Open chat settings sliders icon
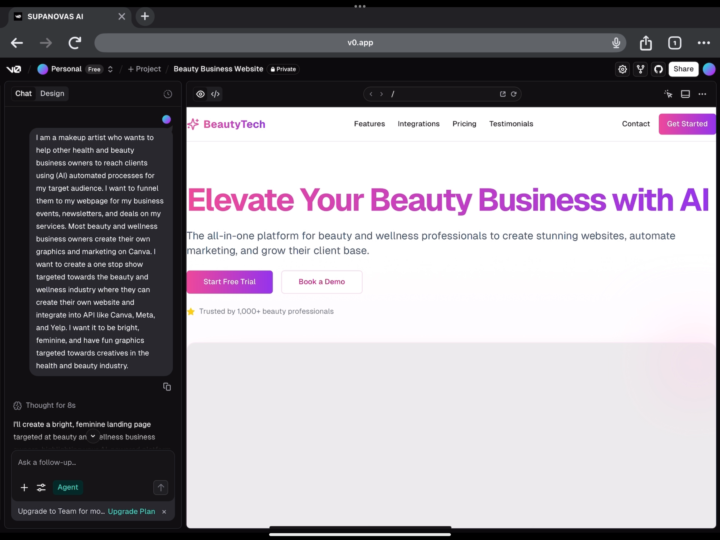The height and width of the screenshot is (540, 720). coord(41,488)
